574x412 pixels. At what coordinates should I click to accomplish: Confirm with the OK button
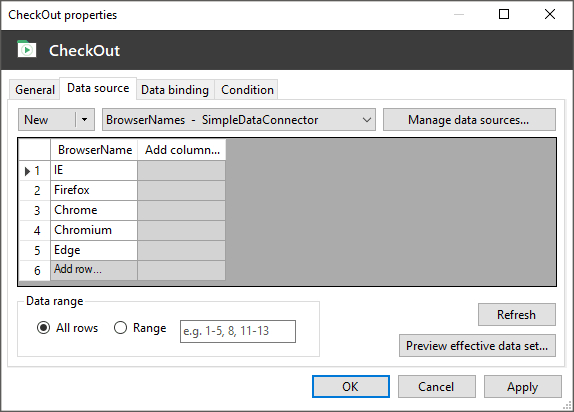[x=351, y=386]
